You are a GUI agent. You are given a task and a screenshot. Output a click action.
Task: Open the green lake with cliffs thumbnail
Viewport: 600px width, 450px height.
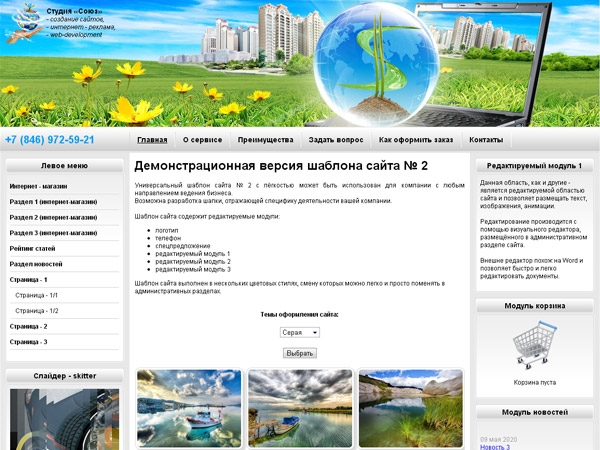[x=411, y=408]
